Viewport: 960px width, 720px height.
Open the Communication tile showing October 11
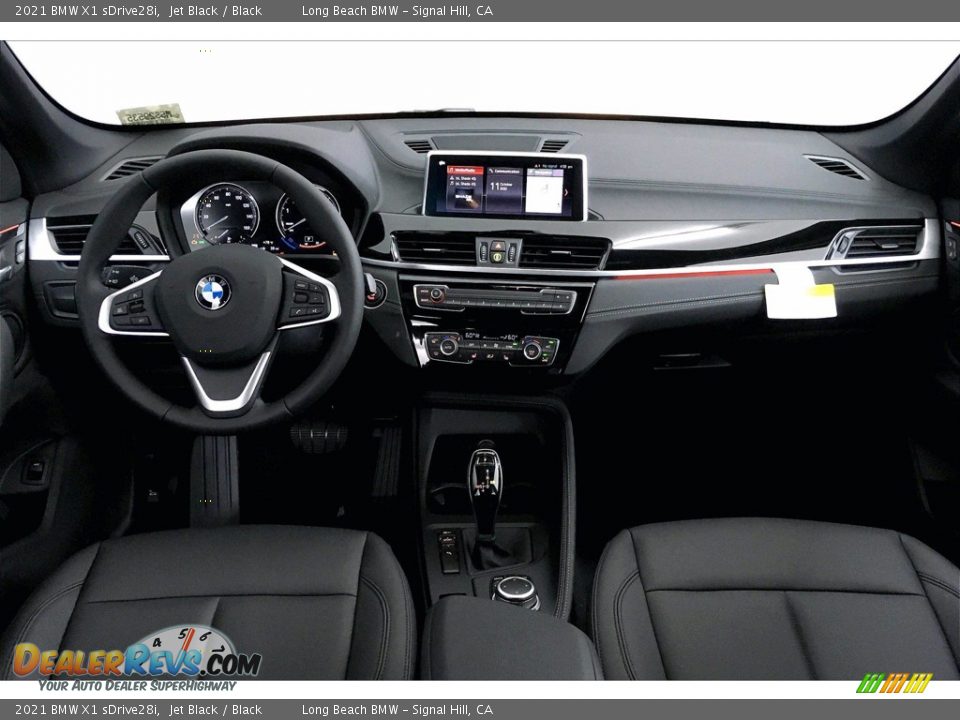pos(501,186)
